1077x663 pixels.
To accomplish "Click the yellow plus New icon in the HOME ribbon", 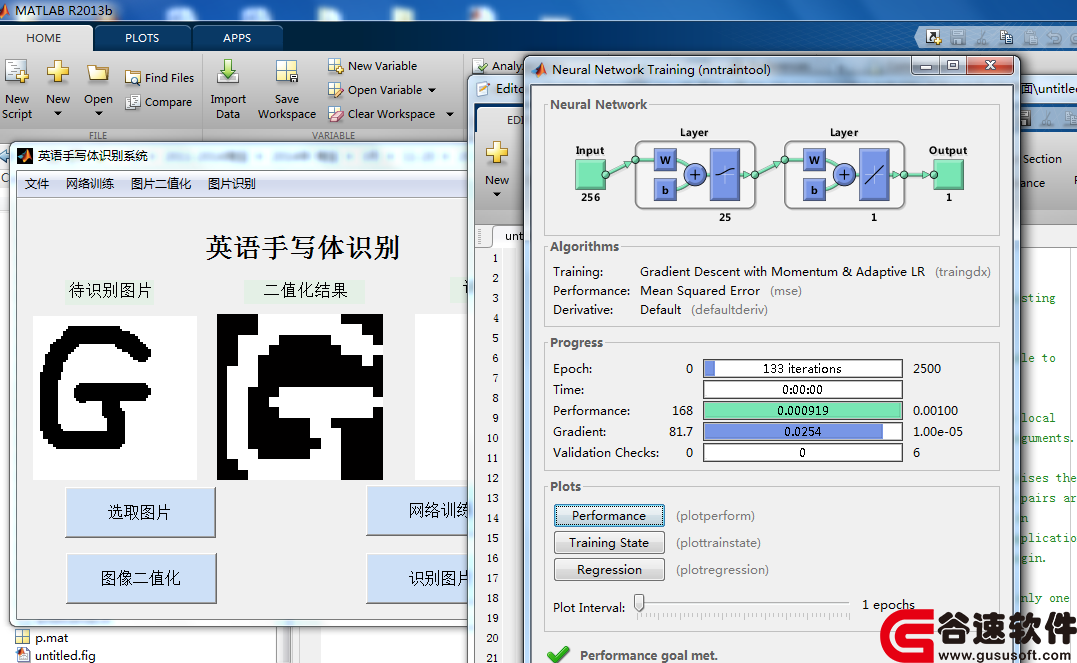I will click(58, 71).
